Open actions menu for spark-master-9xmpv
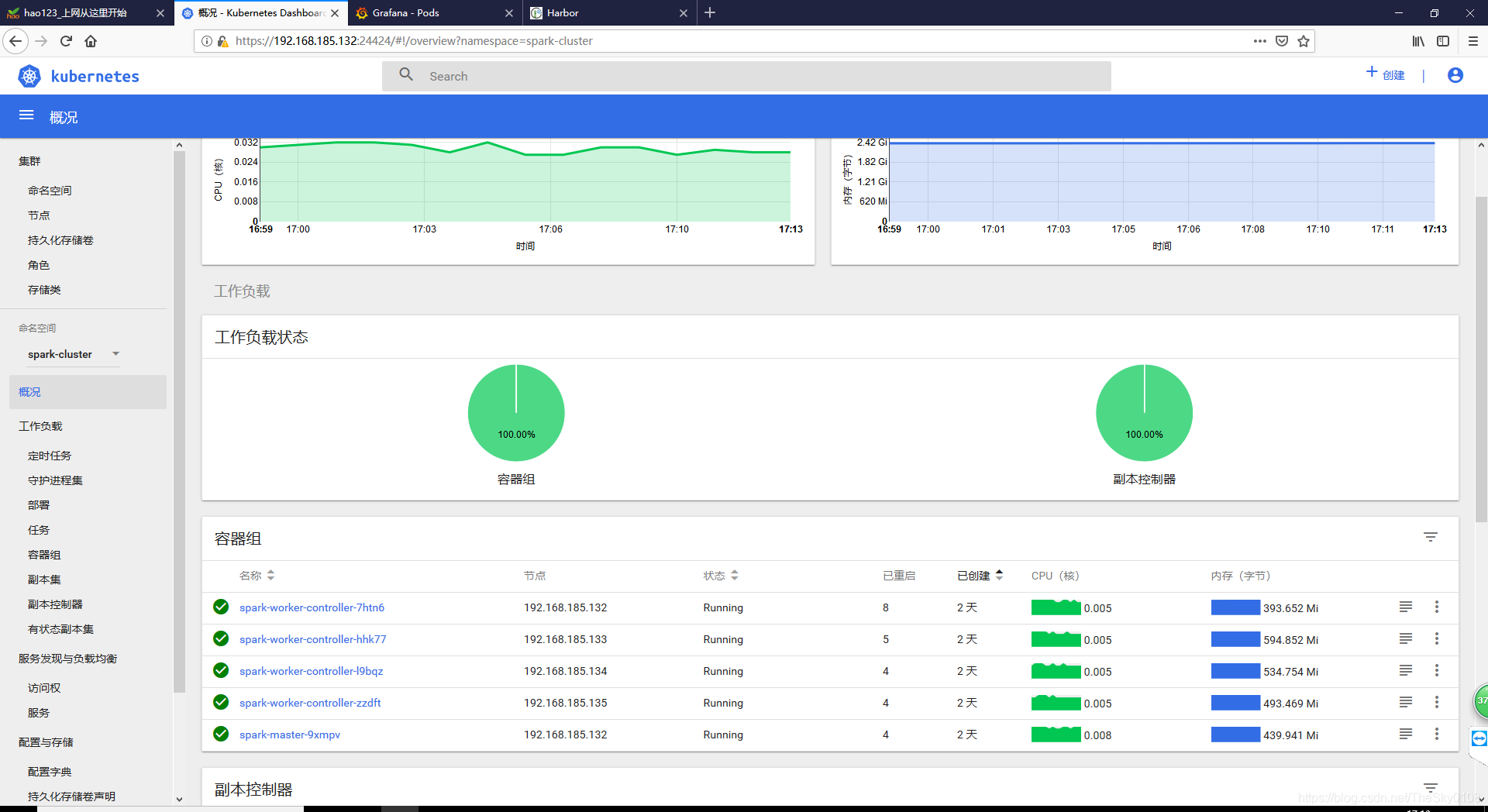 tap(1436, 734)
